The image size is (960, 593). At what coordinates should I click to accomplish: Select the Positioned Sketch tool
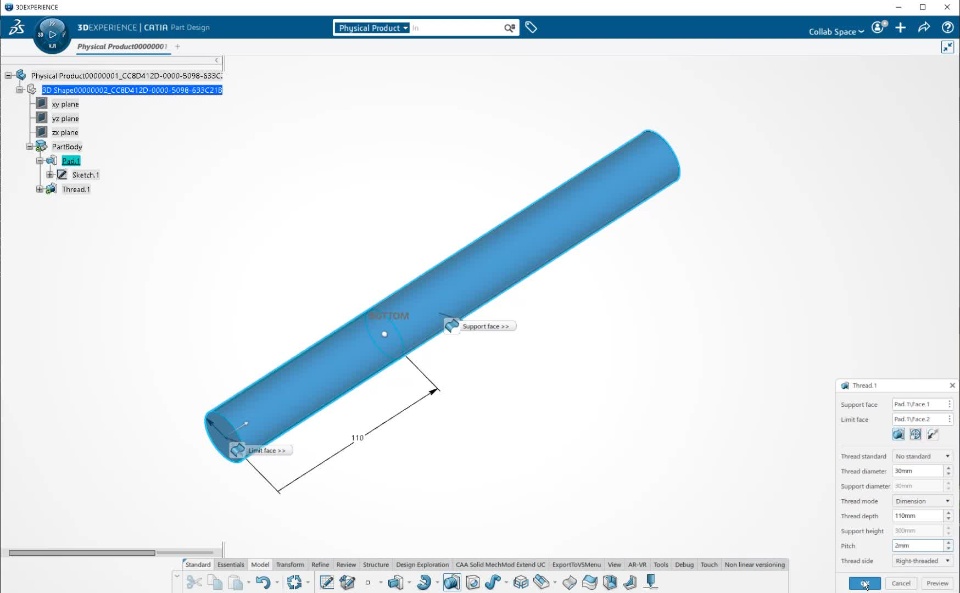pyautogui.click(x=347, y=582)
